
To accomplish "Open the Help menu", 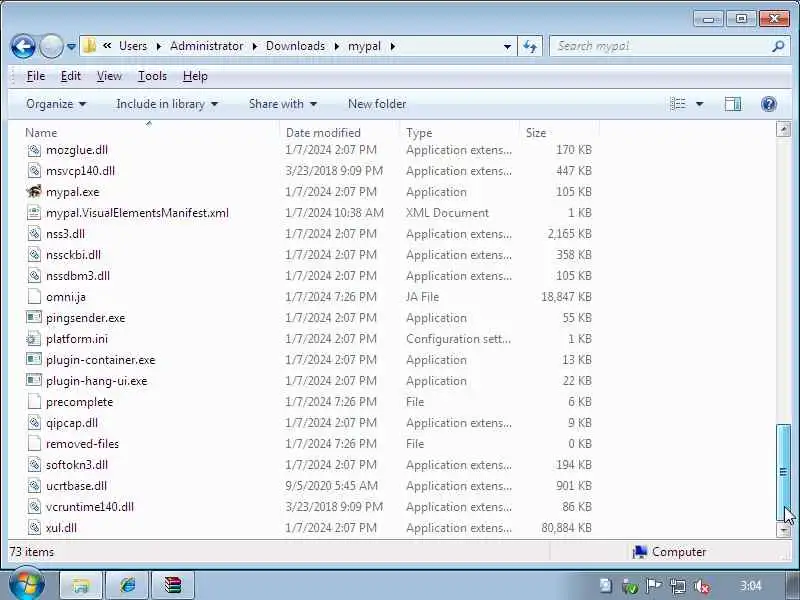I will coord(195,76).
